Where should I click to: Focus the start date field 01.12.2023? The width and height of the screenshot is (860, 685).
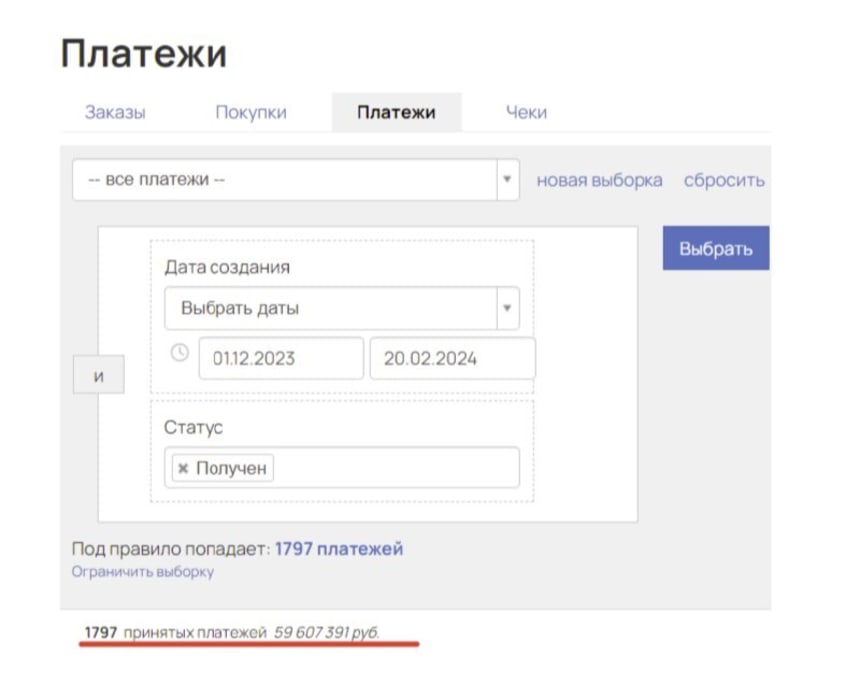281,359
